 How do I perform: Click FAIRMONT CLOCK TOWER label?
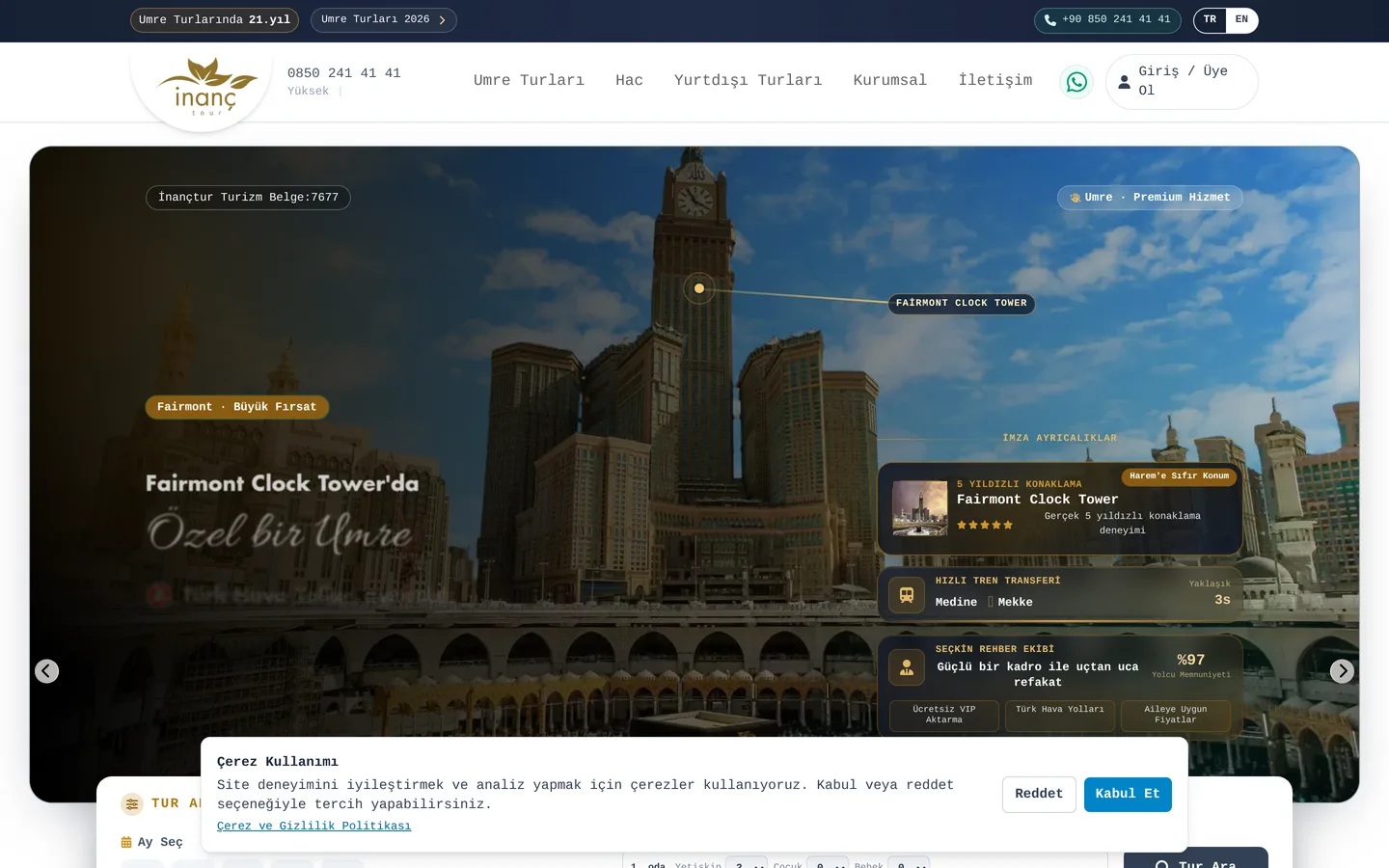[x=962, y=304]
